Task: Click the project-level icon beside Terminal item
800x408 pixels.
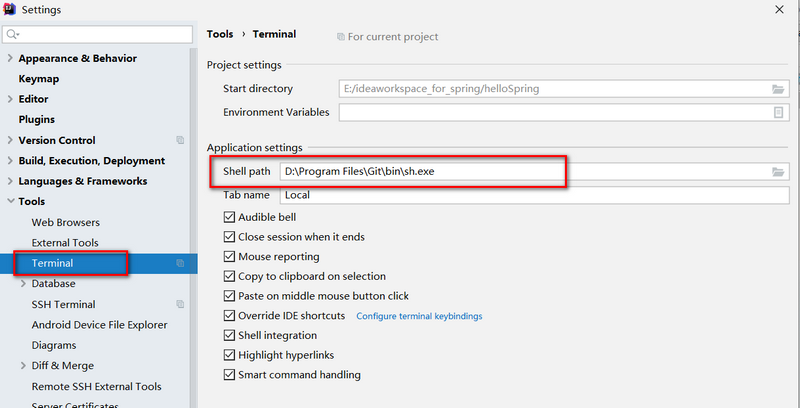Action: pyautogui.click(x=180, y=263)
